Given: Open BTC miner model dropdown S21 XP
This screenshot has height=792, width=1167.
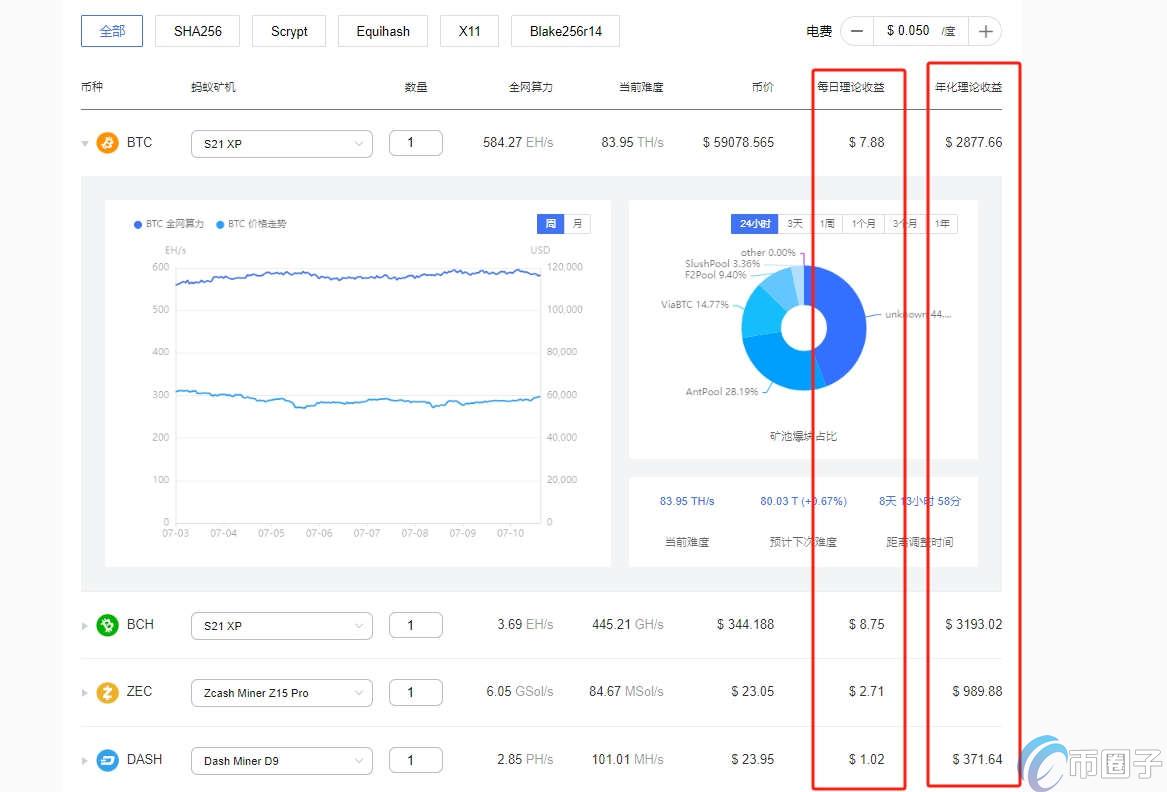Looking at the screenshot, I should point(282,144).
